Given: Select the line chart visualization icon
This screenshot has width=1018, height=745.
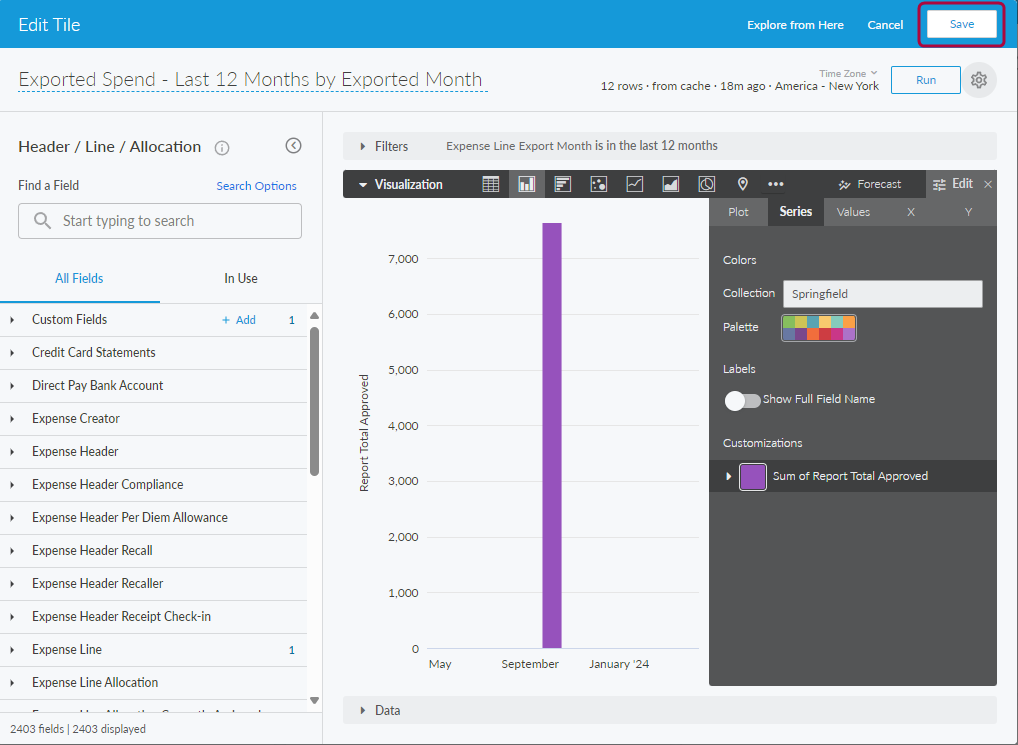Looking at the screenshot, I should [635, 184].
